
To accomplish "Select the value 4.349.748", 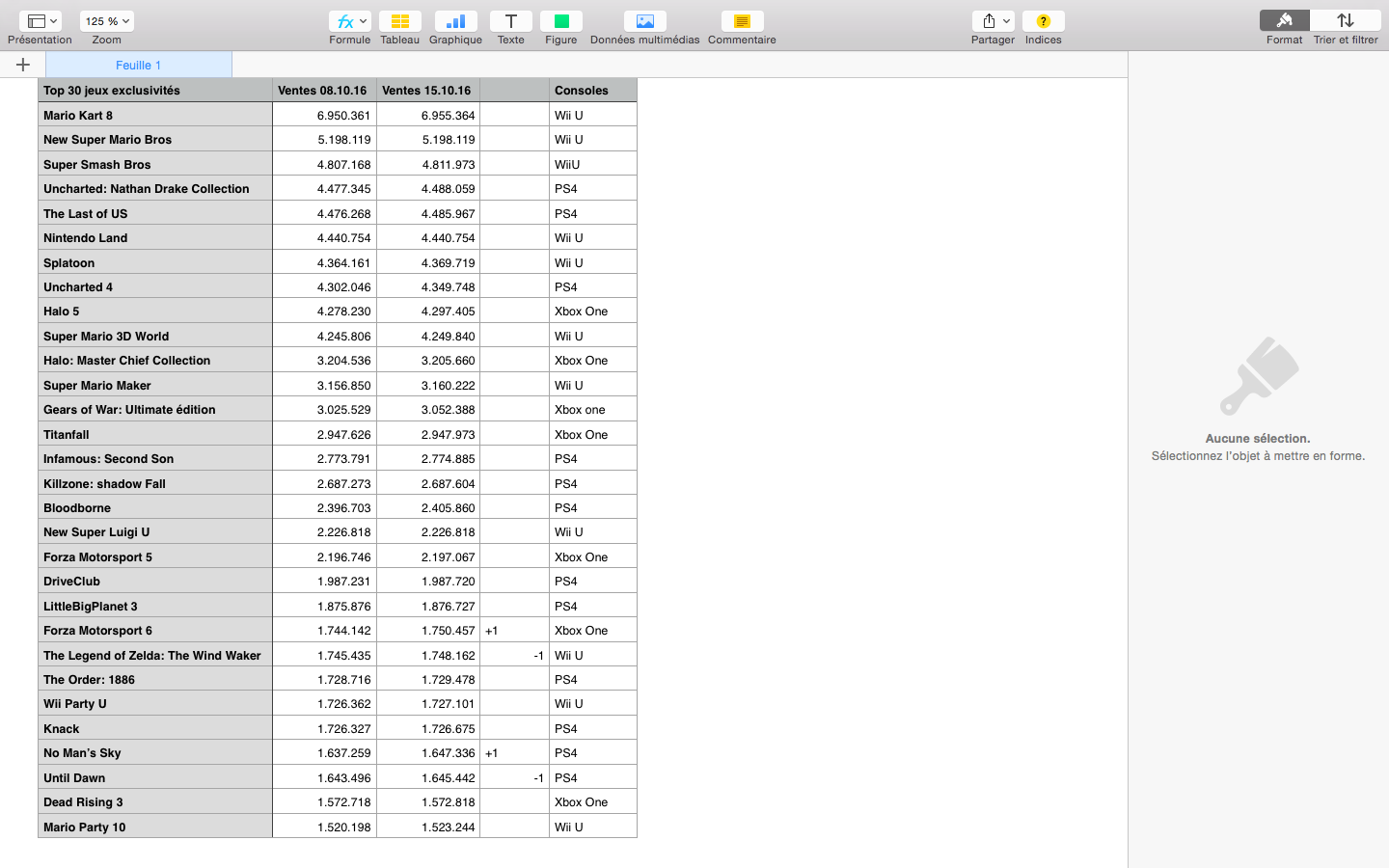I will pyautogui.click(x=428, y=286).
